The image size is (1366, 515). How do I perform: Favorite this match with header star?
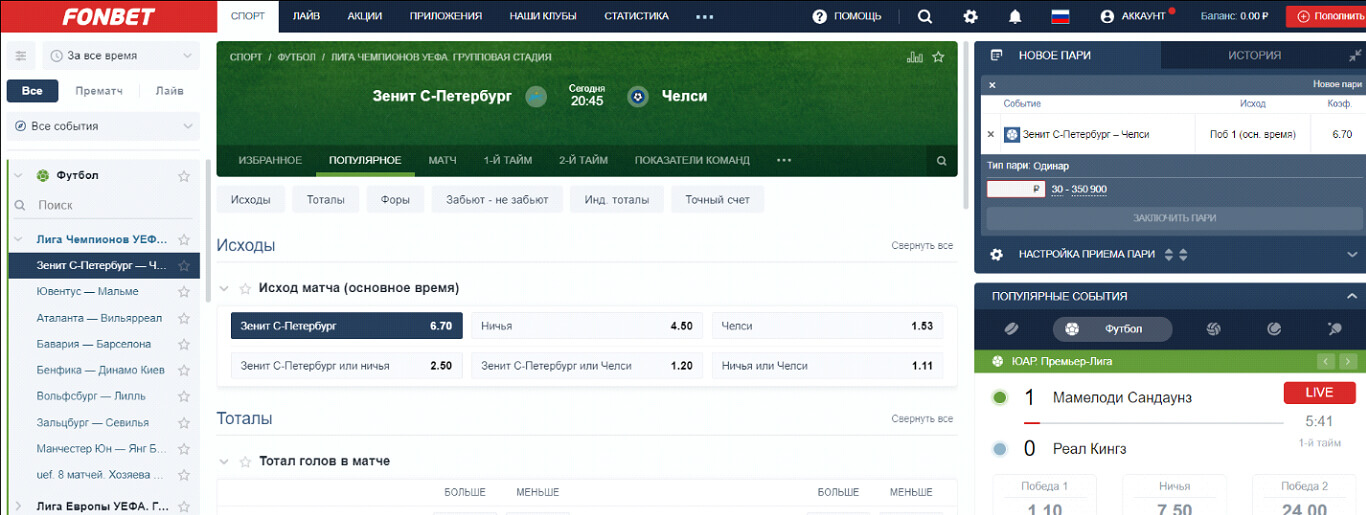[x=938, y=57]
